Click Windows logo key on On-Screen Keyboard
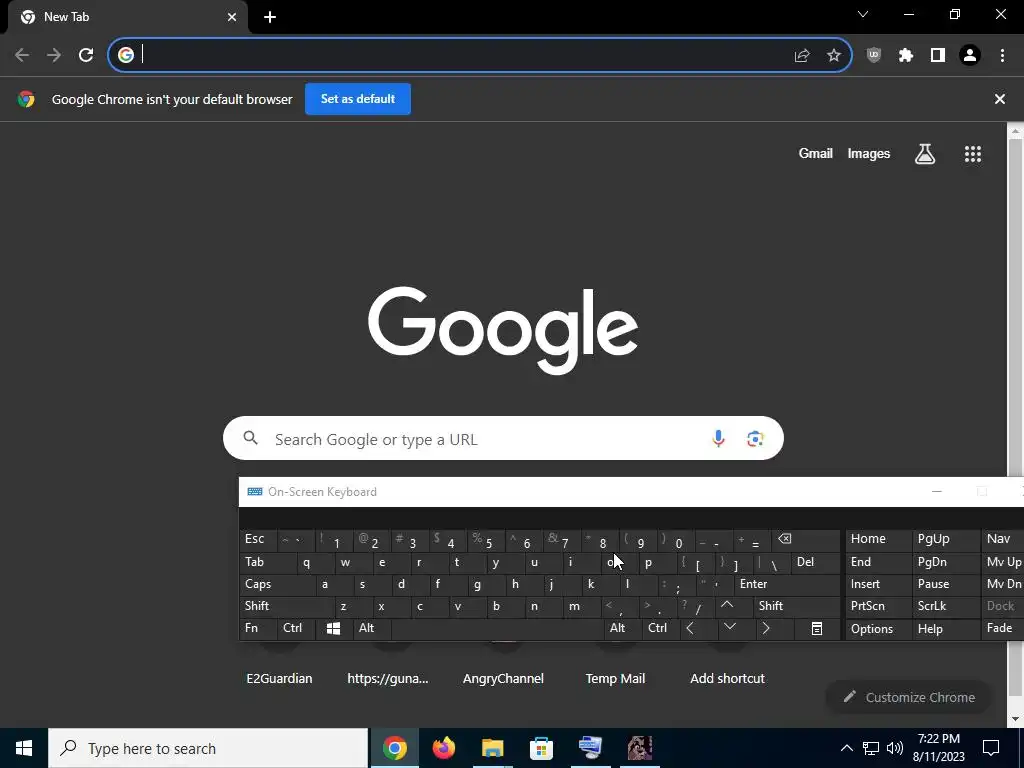 pyautogui.click(x=334, y=629)
